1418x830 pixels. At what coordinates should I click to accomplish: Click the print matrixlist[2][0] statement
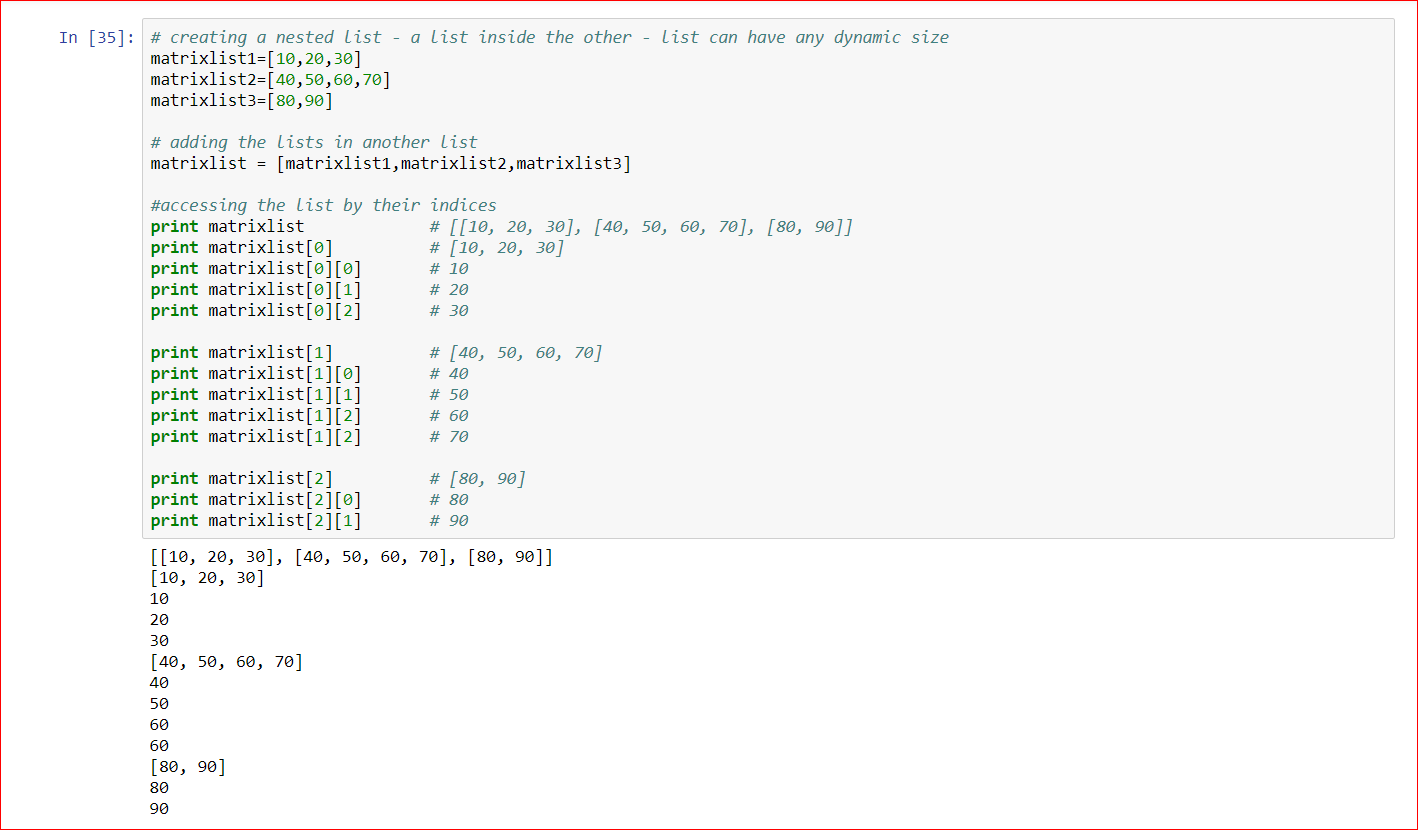point(256,500)
